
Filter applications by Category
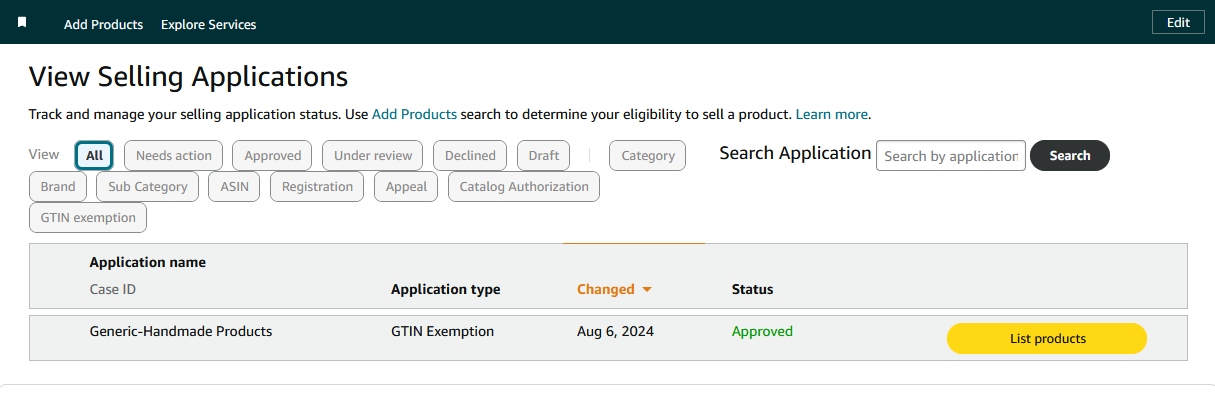647,155
